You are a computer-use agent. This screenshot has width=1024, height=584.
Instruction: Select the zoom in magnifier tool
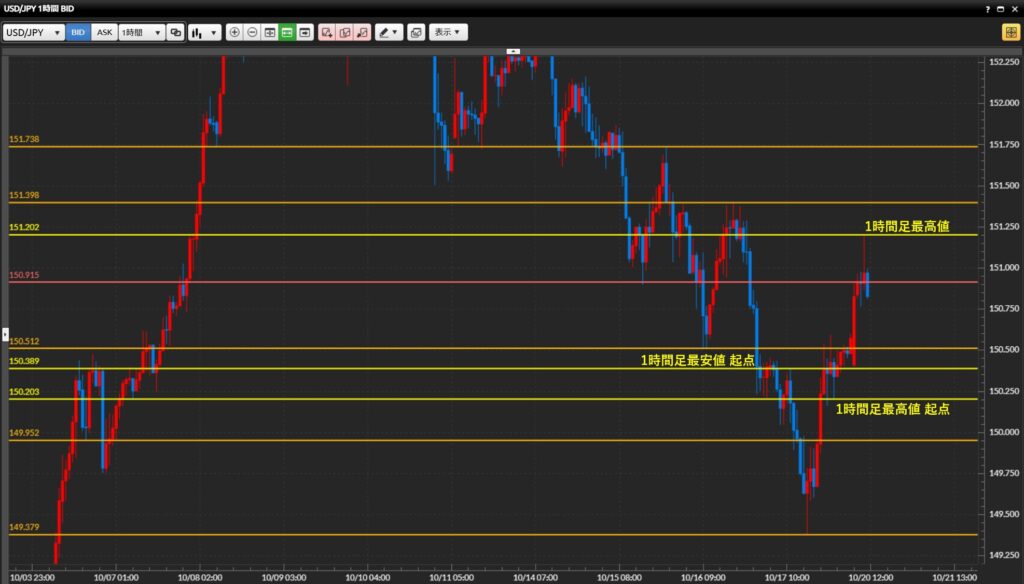coord(234,32)
